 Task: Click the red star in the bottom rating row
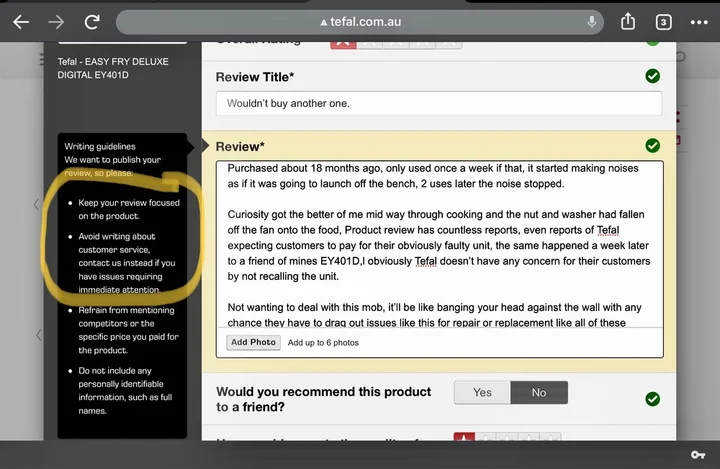click(464, 437)
